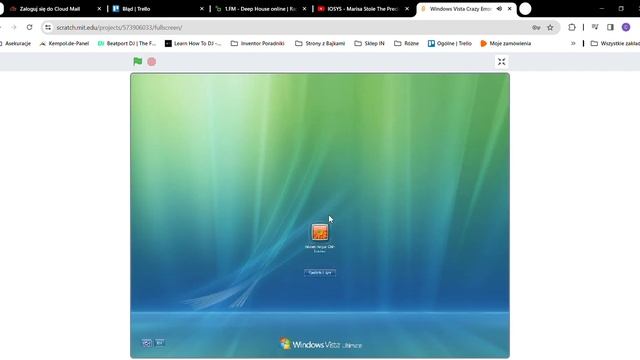The image size is (640, 360).
Task: Open the side panel icon
Action: click(610, 27)
